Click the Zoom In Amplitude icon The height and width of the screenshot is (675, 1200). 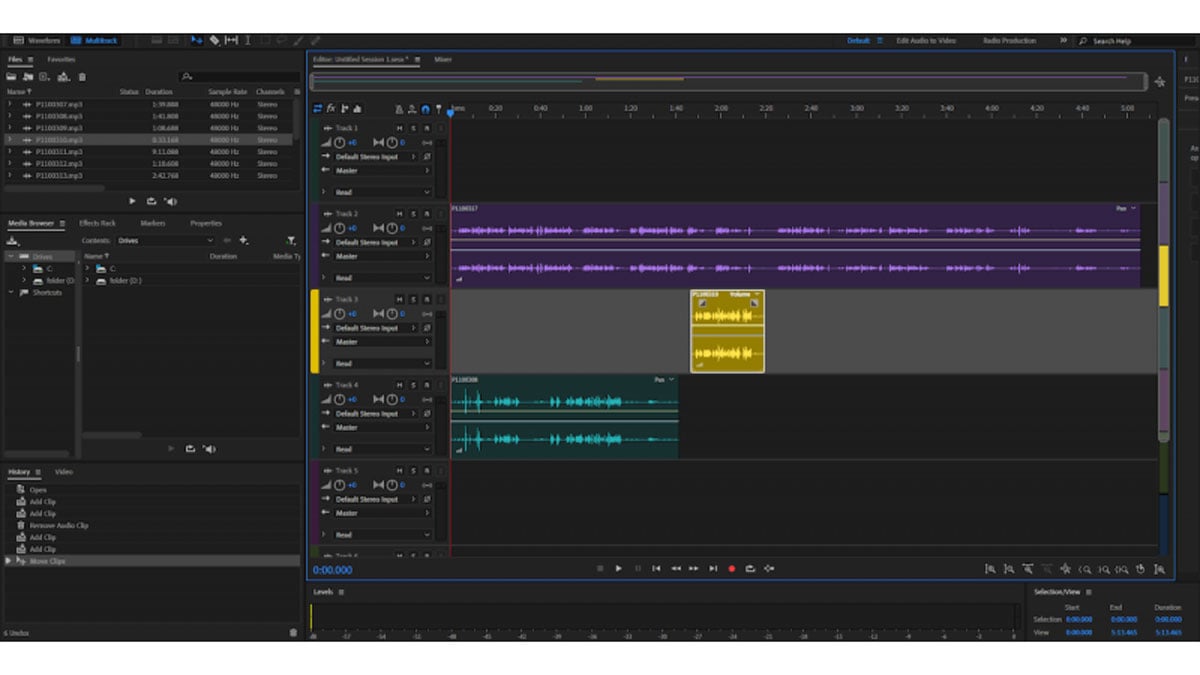(x=990, y=569)
